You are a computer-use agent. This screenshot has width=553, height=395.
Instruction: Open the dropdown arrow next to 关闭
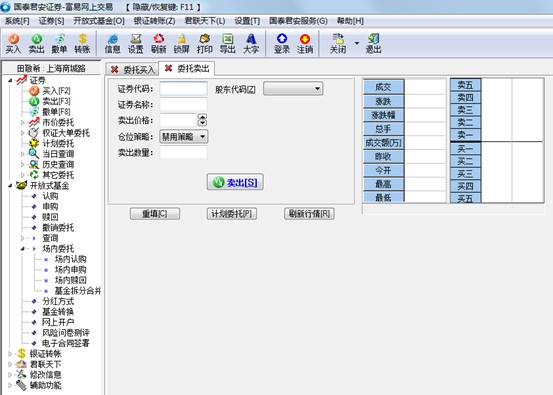point(357,43)
